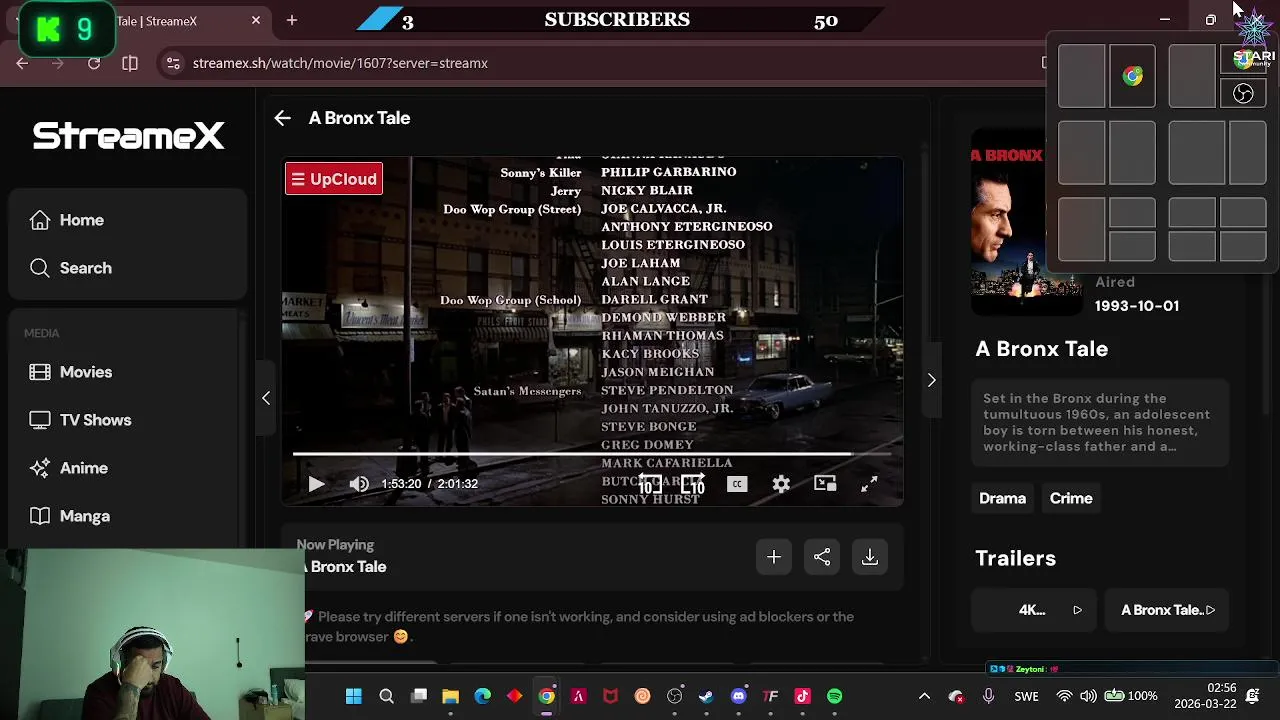Play the A Bronx Tale trailer
Viewport: 1280px width, 720px height.
[x=1167, y=610]
